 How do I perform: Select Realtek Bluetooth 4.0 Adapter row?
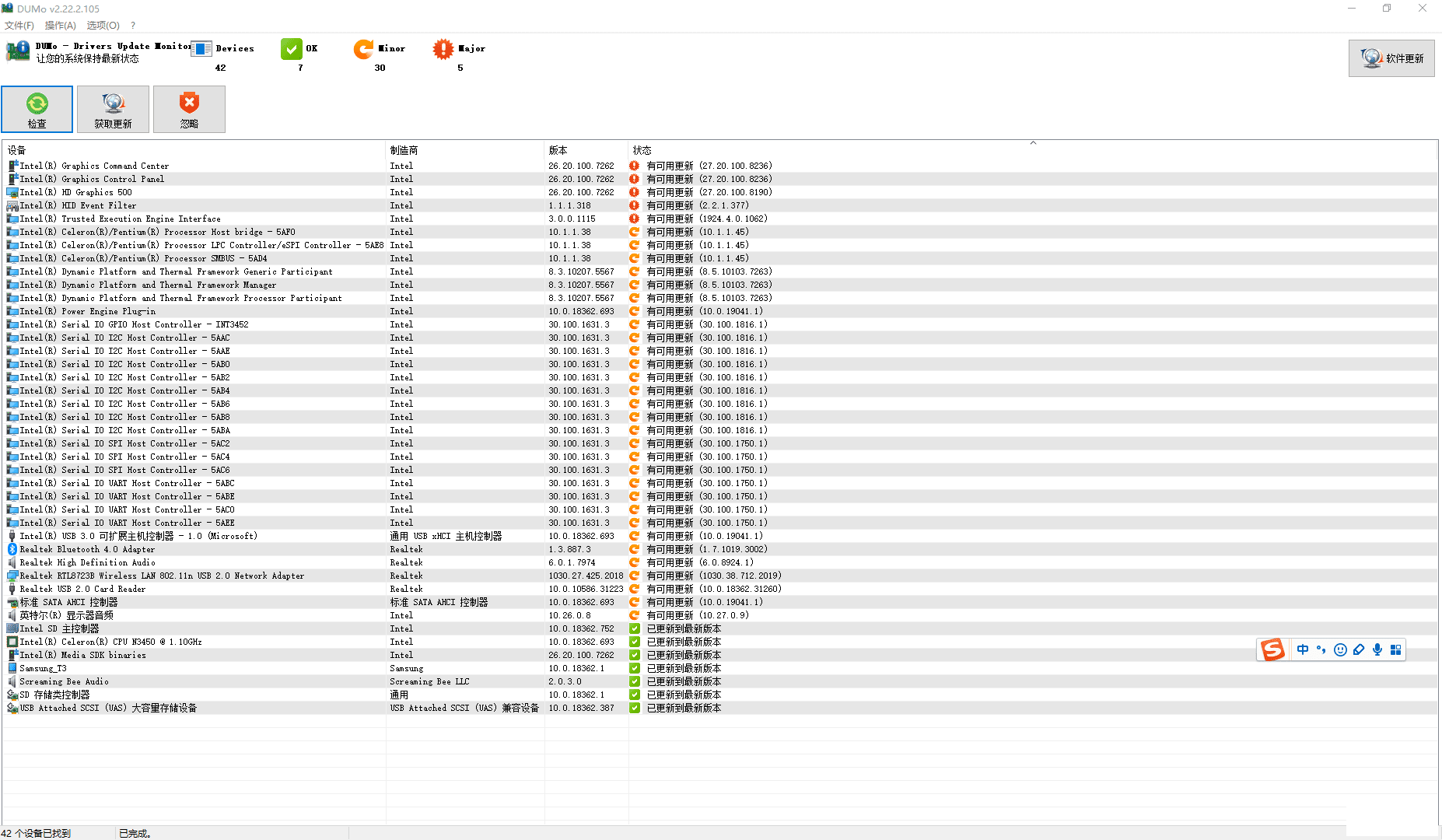click(x=719, y=549)
